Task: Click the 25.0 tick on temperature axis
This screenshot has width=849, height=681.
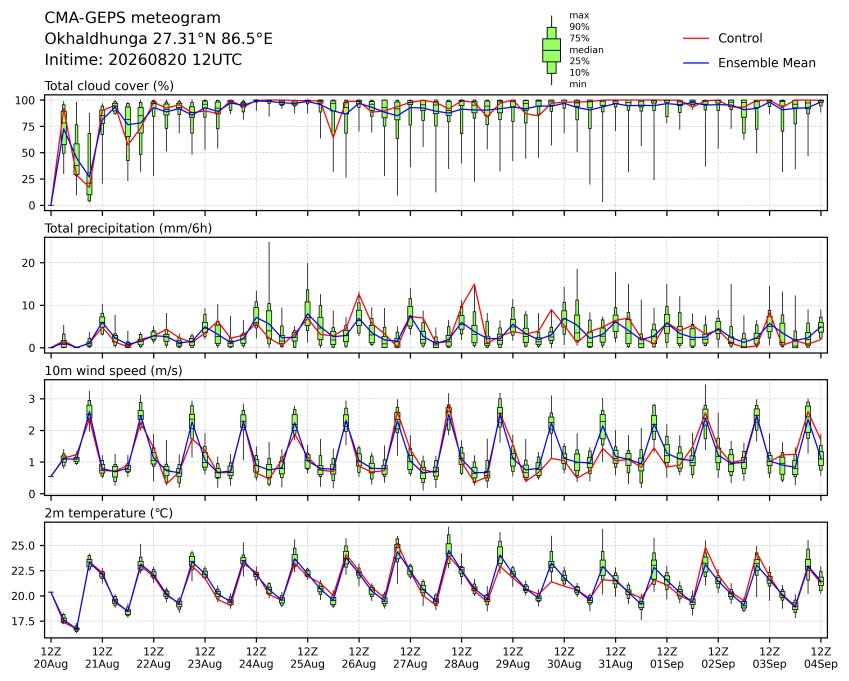Action: pos(23,546)
